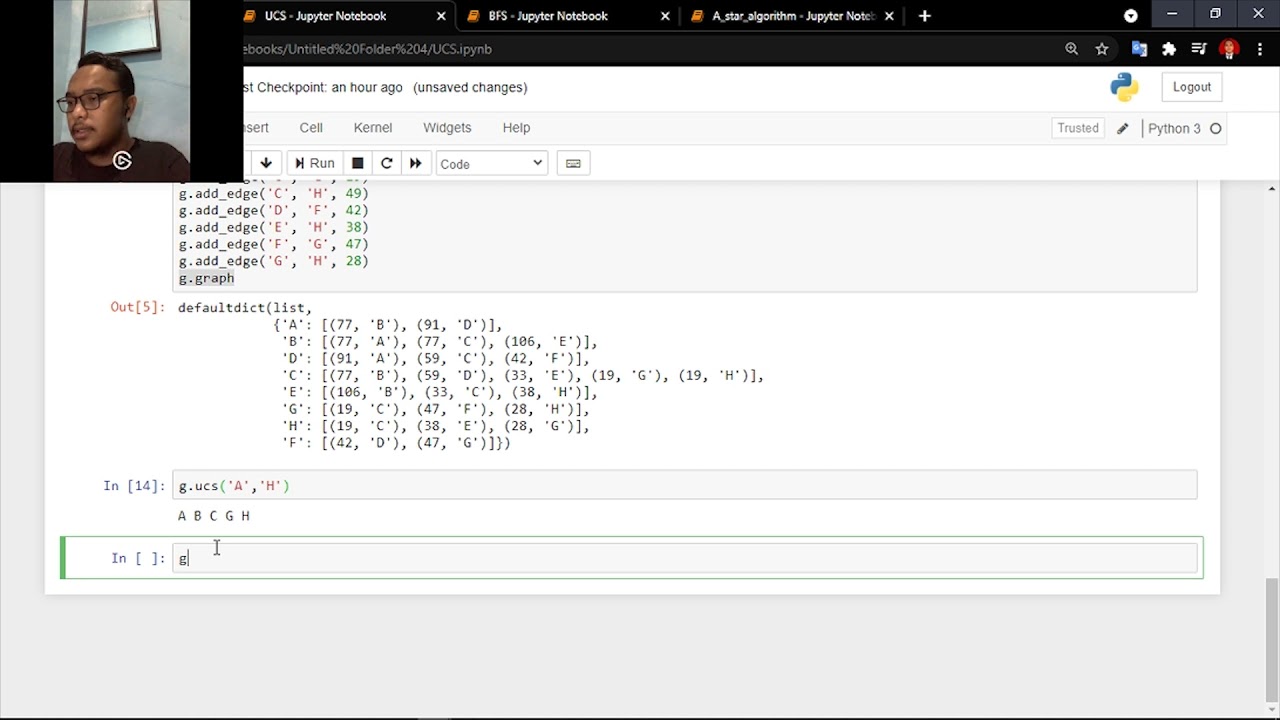Click the kernel idle circle indicator

pyautogui.click(x=1216, y=128)
